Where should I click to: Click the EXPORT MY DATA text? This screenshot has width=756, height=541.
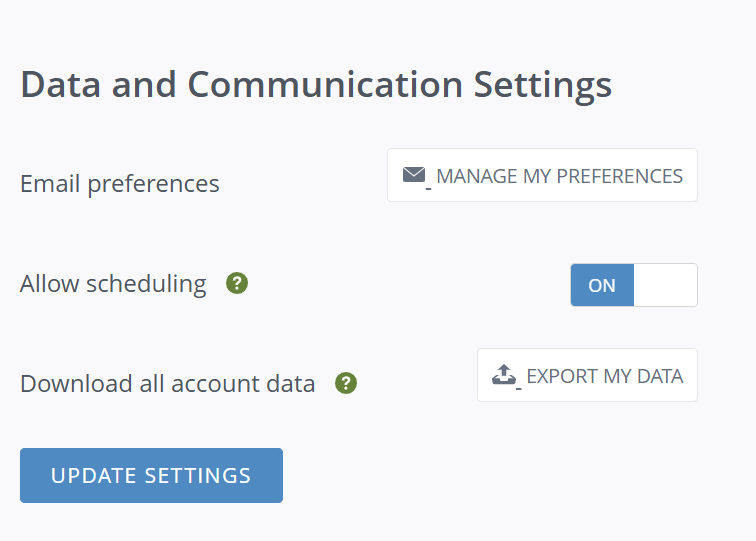pyautogui.click(x=605, y=376)
